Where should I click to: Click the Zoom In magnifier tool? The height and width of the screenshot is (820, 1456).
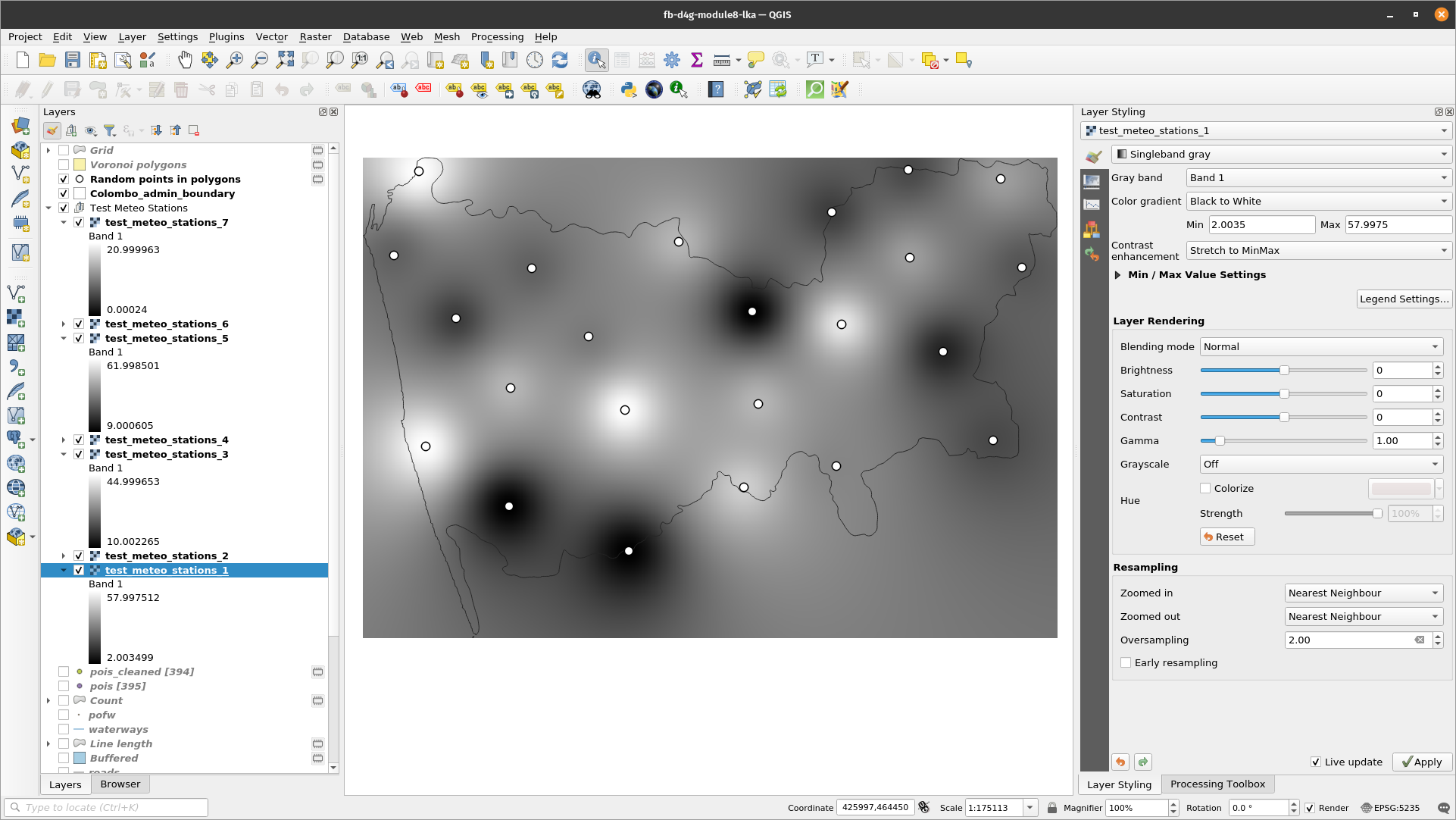point(235,61)
